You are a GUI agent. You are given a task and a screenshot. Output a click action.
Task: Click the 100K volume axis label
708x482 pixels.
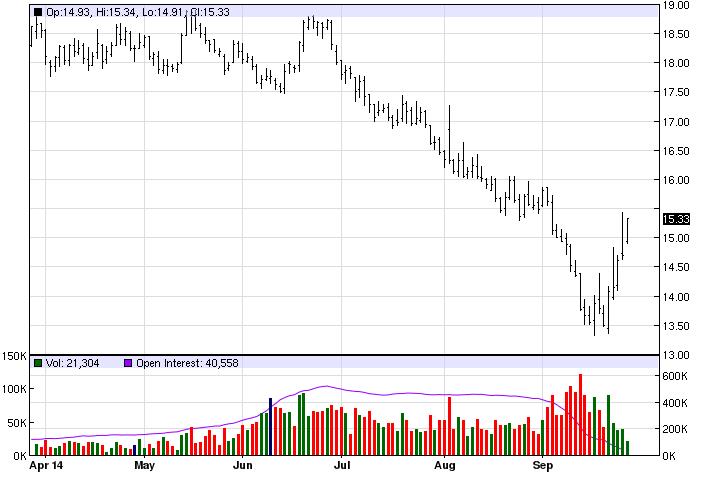pos(14,389)
